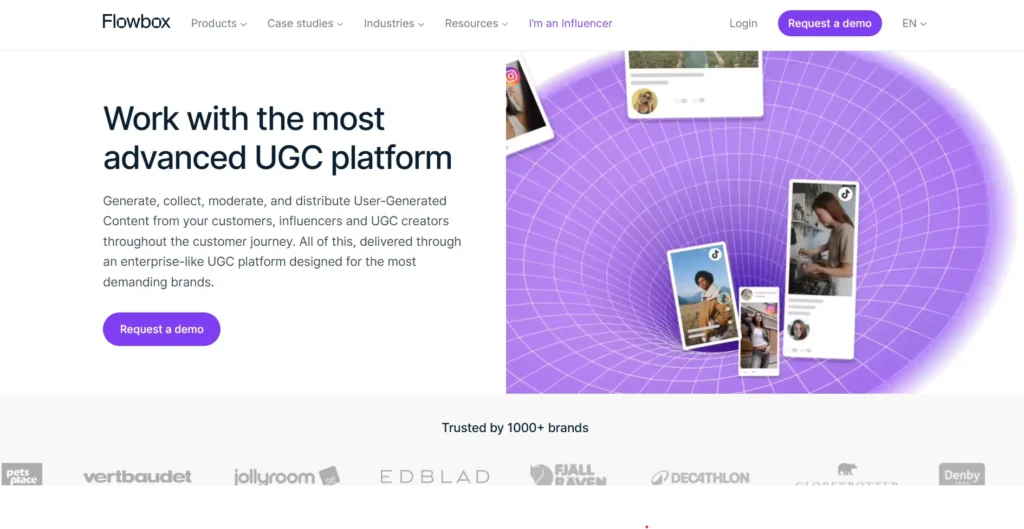
Task: Click the main hero headline text
Action: click(278, 138)
